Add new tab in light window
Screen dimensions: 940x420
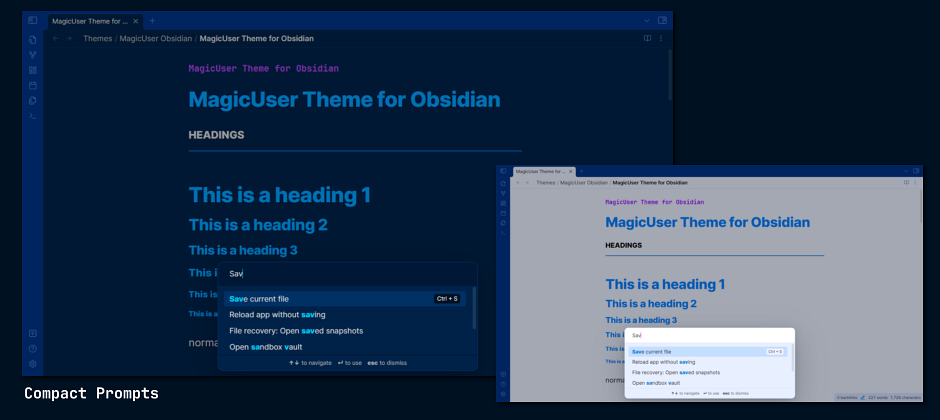(582, 171)
